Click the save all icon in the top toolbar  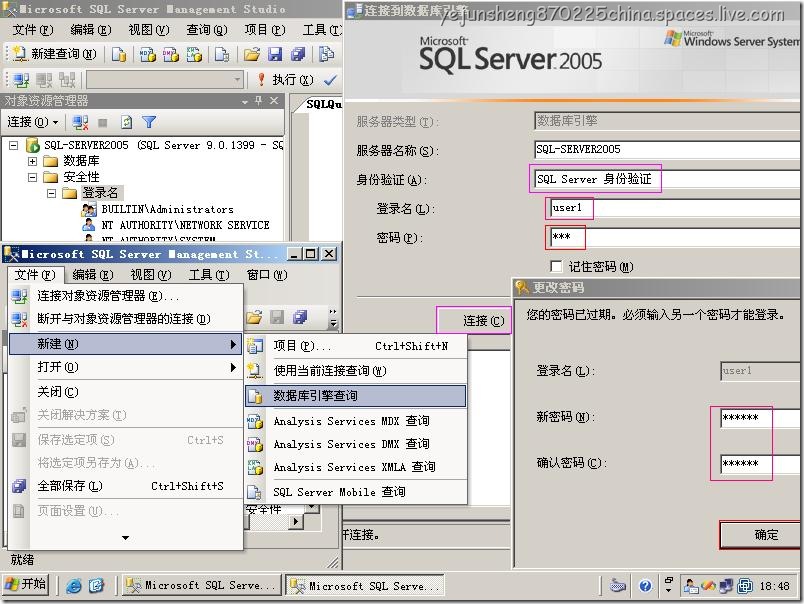[298, 54]
